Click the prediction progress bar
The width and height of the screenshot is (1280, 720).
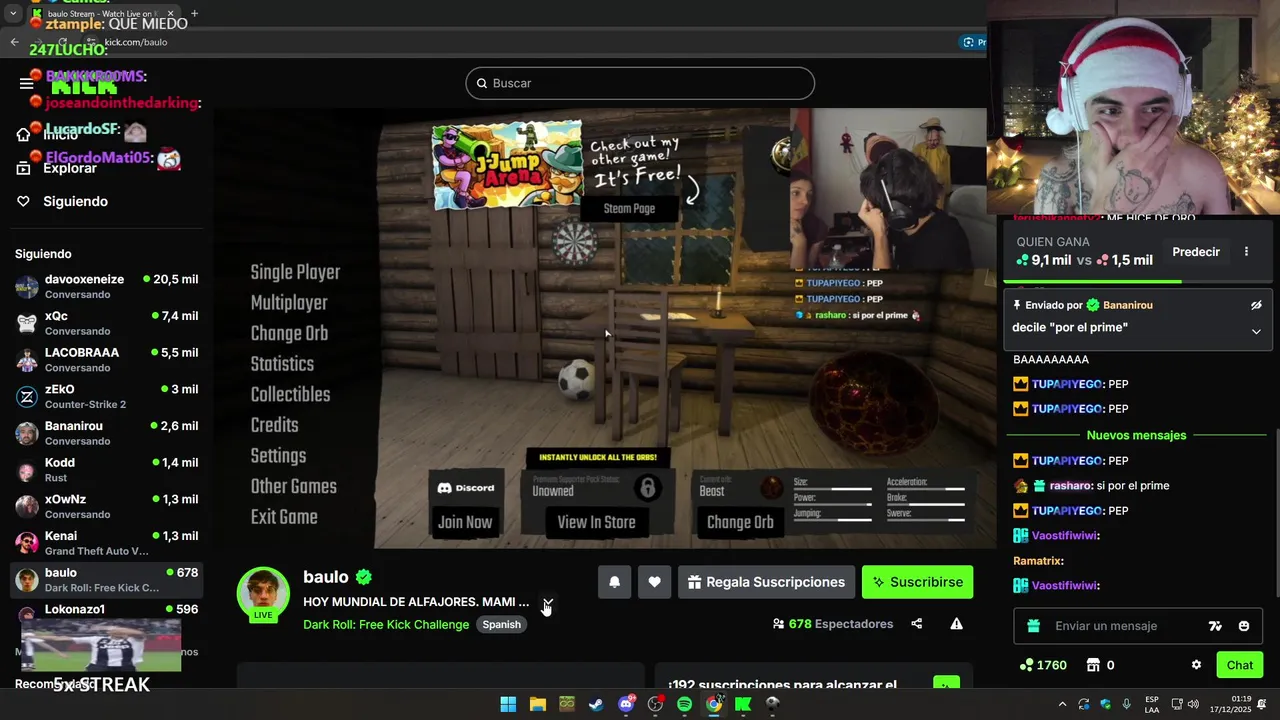coord(1136,281)
